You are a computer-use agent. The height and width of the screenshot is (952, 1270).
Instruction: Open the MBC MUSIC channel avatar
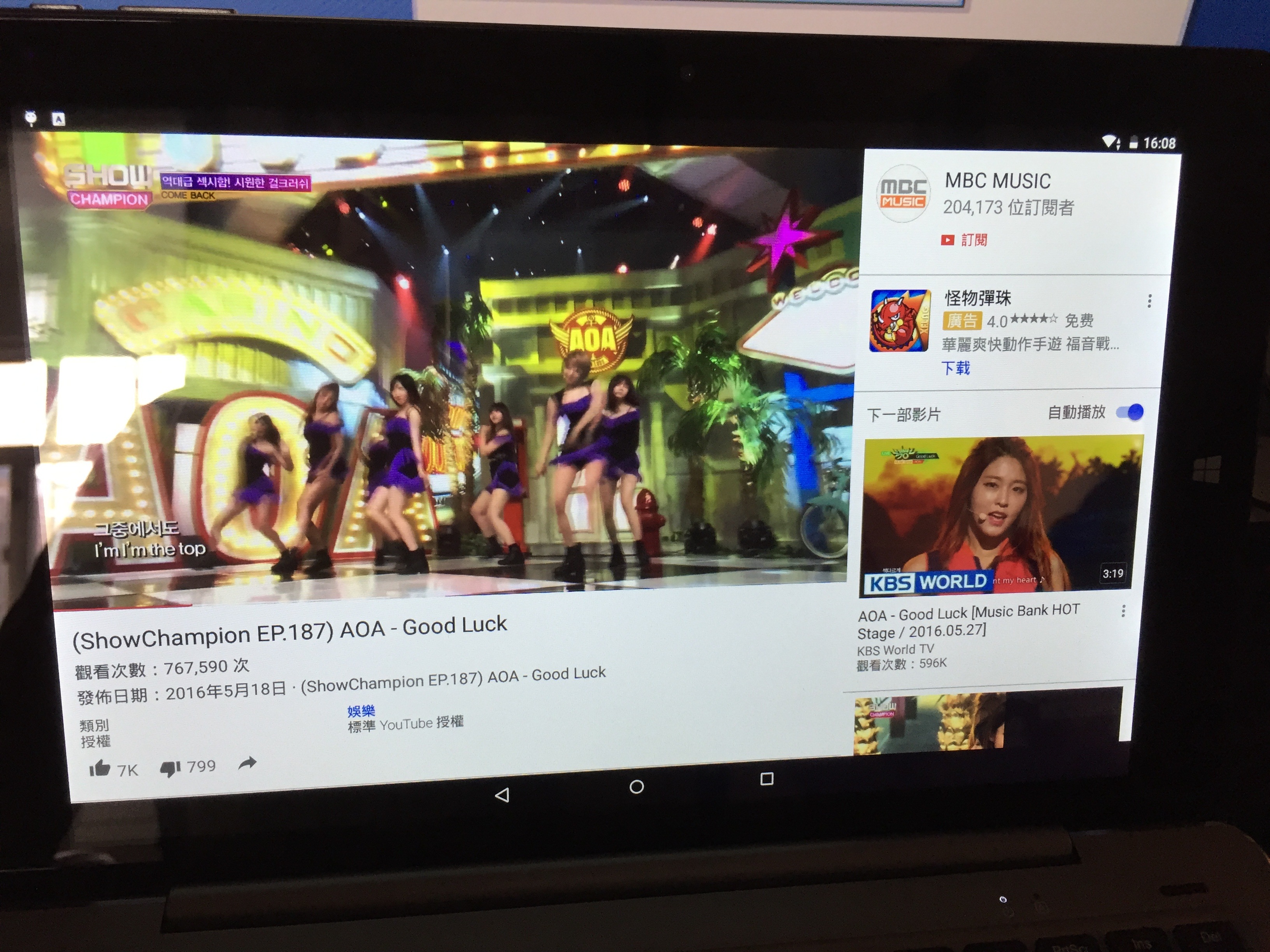(x=903, y=194)
